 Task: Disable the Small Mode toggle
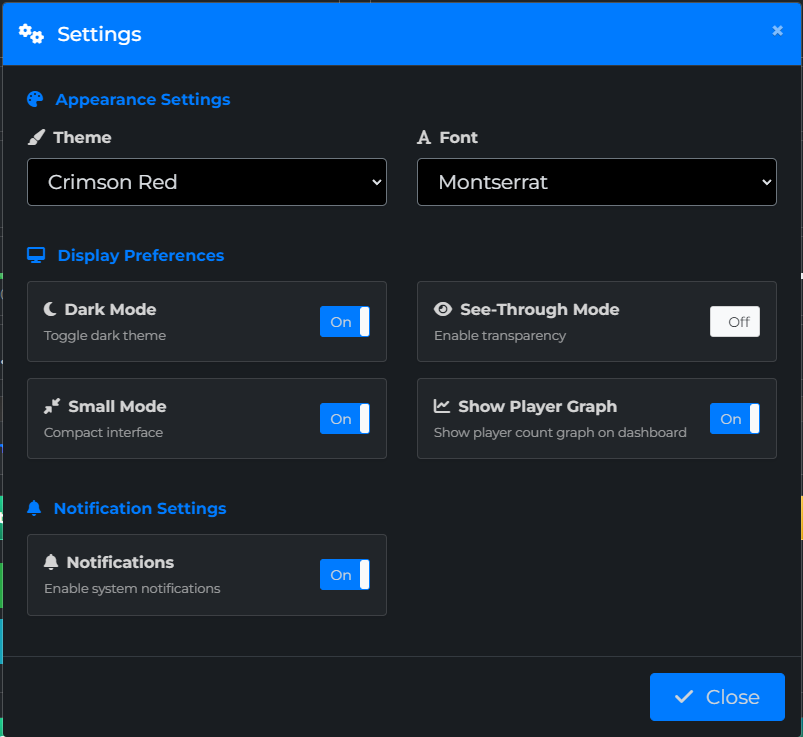344,418
